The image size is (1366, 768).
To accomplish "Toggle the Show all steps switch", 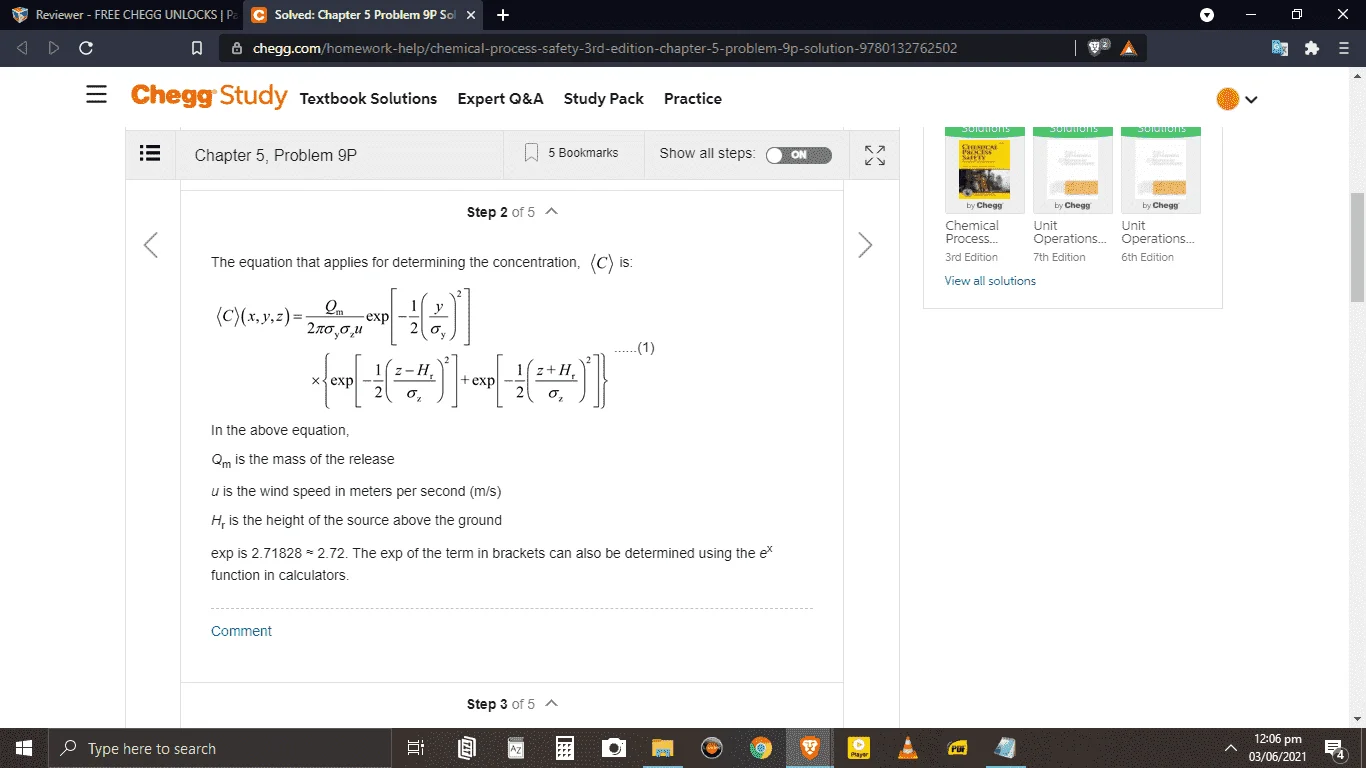I will coord(798,155).
